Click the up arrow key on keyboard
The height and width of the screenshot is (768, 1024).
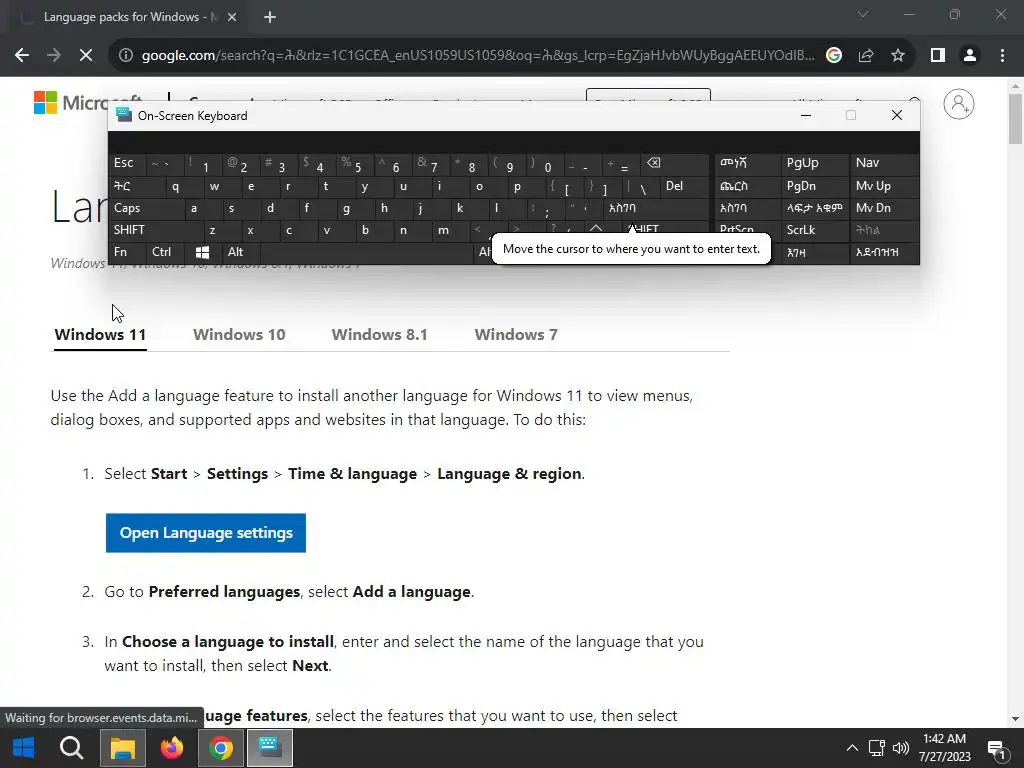[596, 229]
